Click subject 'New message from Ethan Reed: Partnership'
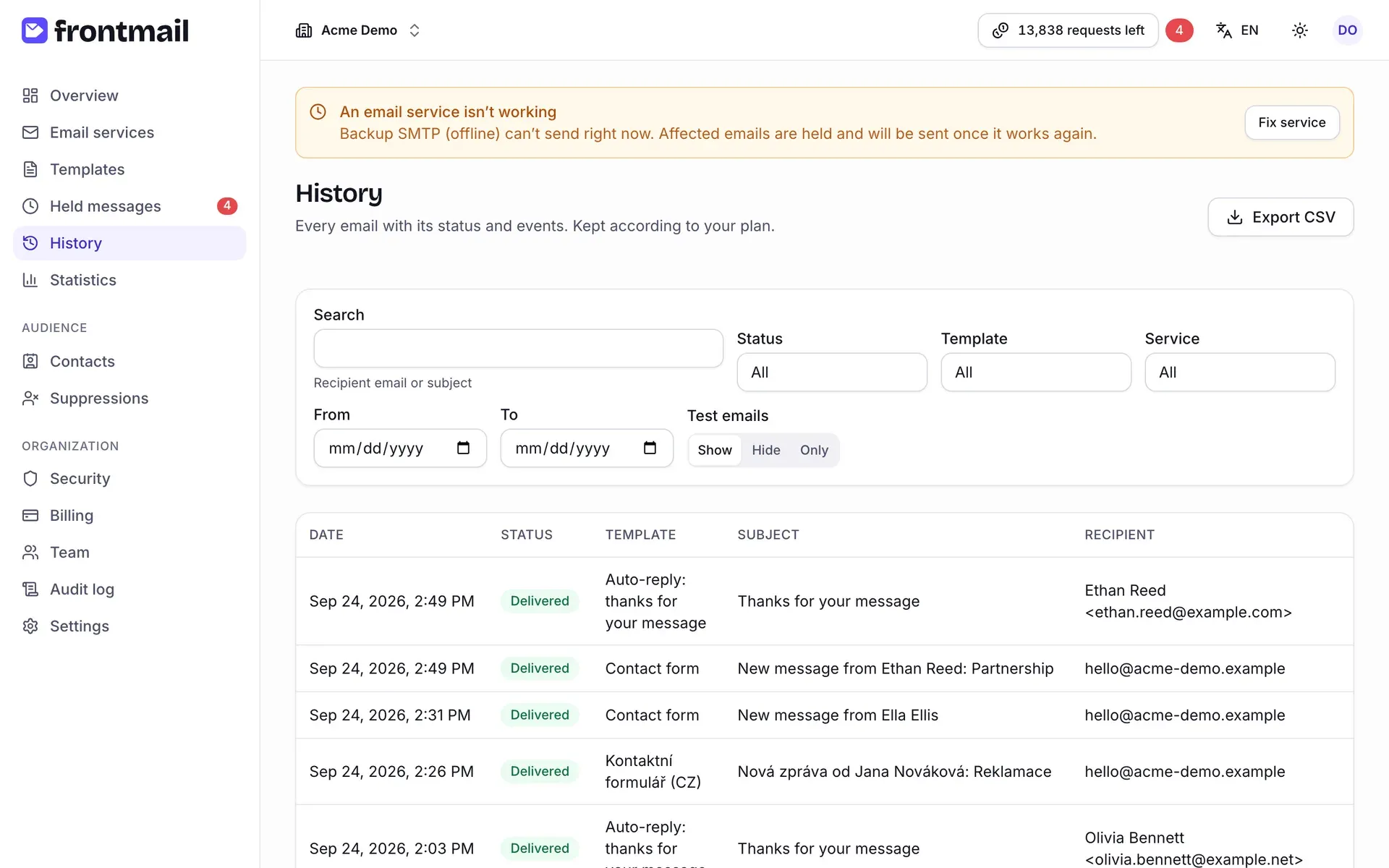 (896, 668)
